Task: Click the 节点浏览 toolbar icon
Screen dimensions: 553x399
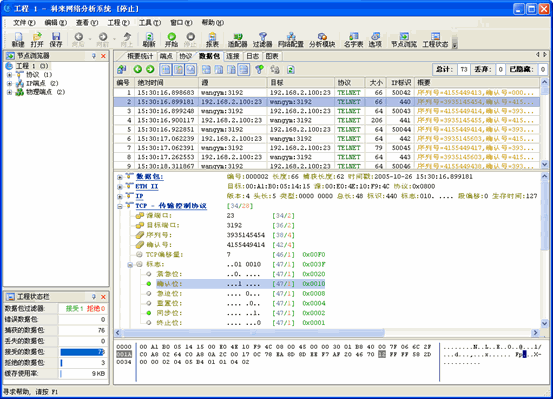Action: coord(404,40)
